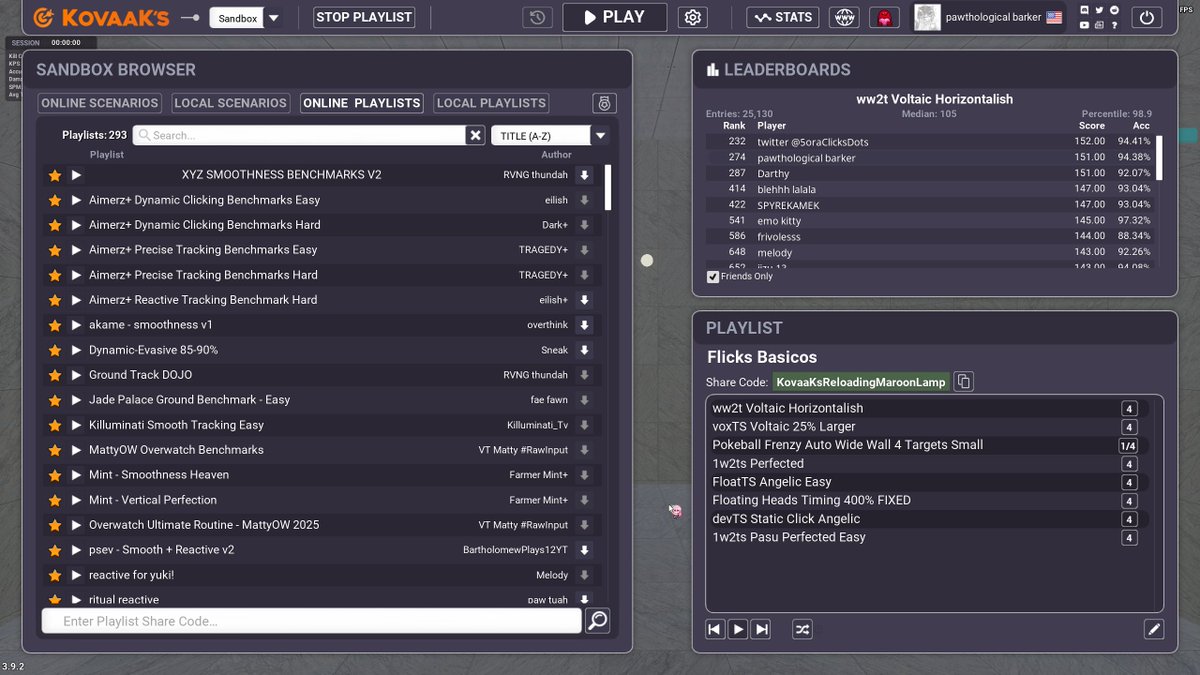Image resolution: width=1200 pixels, height=675 pixels.
Task: Open the Twitter social icon
Action: 1100,10
